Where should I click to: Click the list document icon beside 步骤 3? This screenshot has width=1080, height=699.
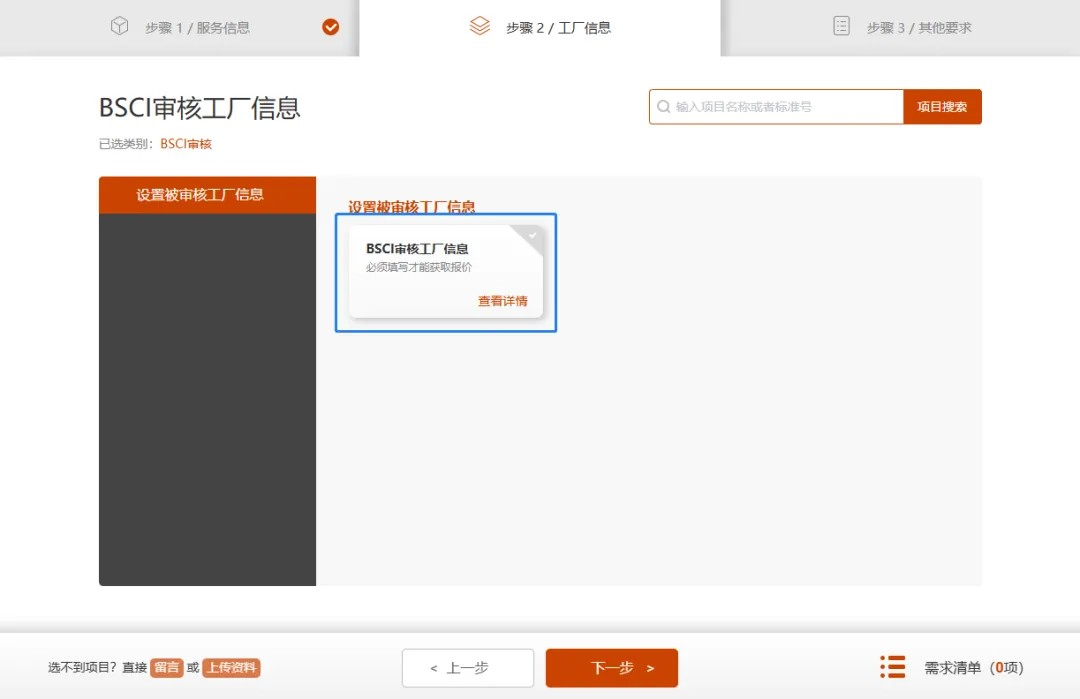point(841,26)
